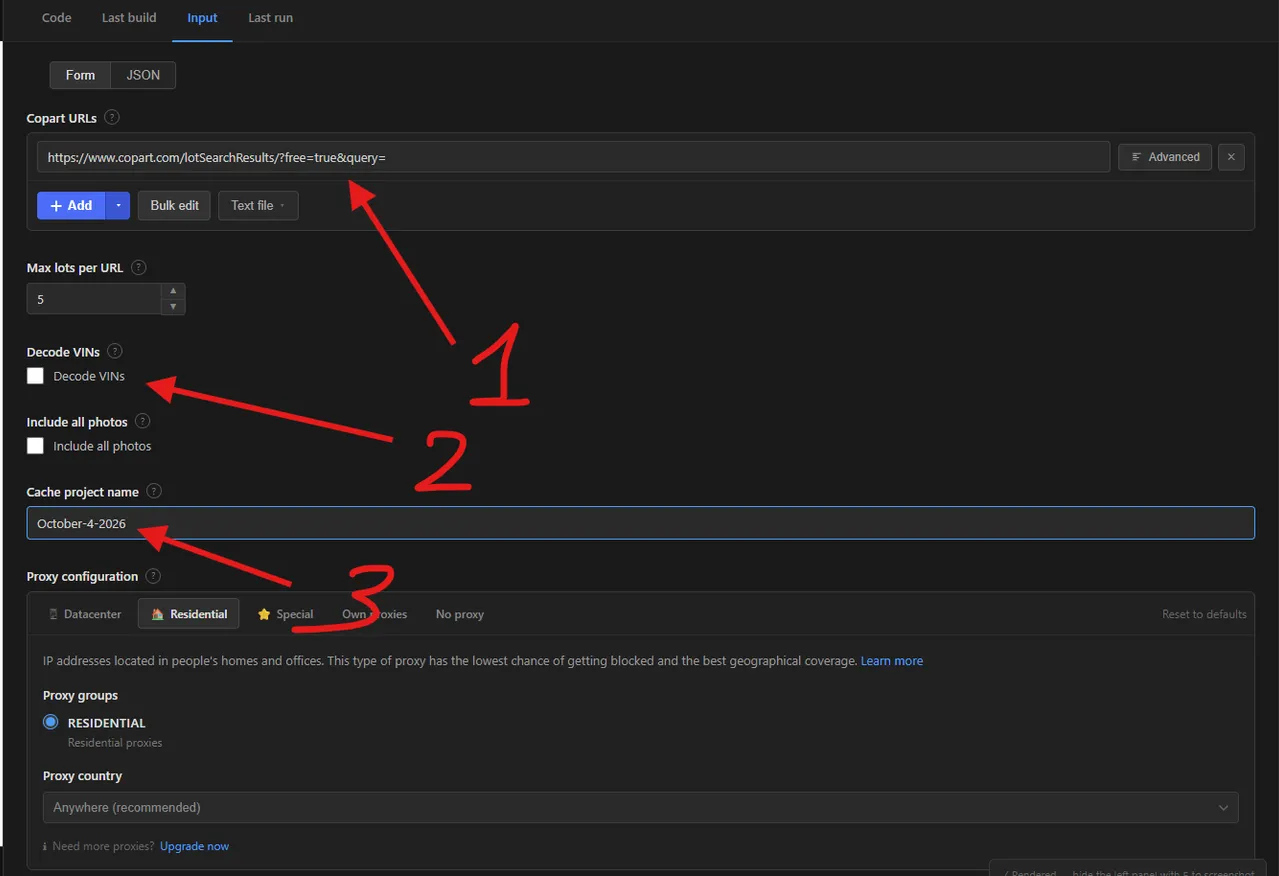
Task: Open the Code tab
Action: (56, 18)
